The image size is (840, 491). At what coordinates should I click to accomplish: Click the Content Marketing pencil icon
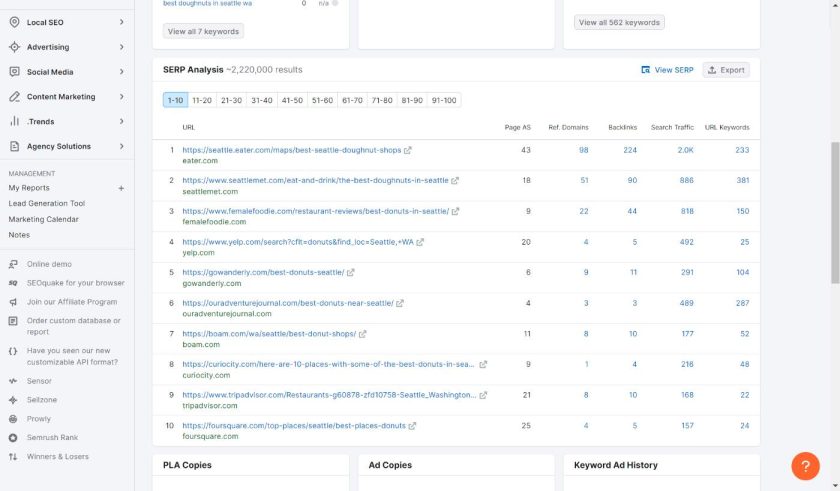pos(14,96)
